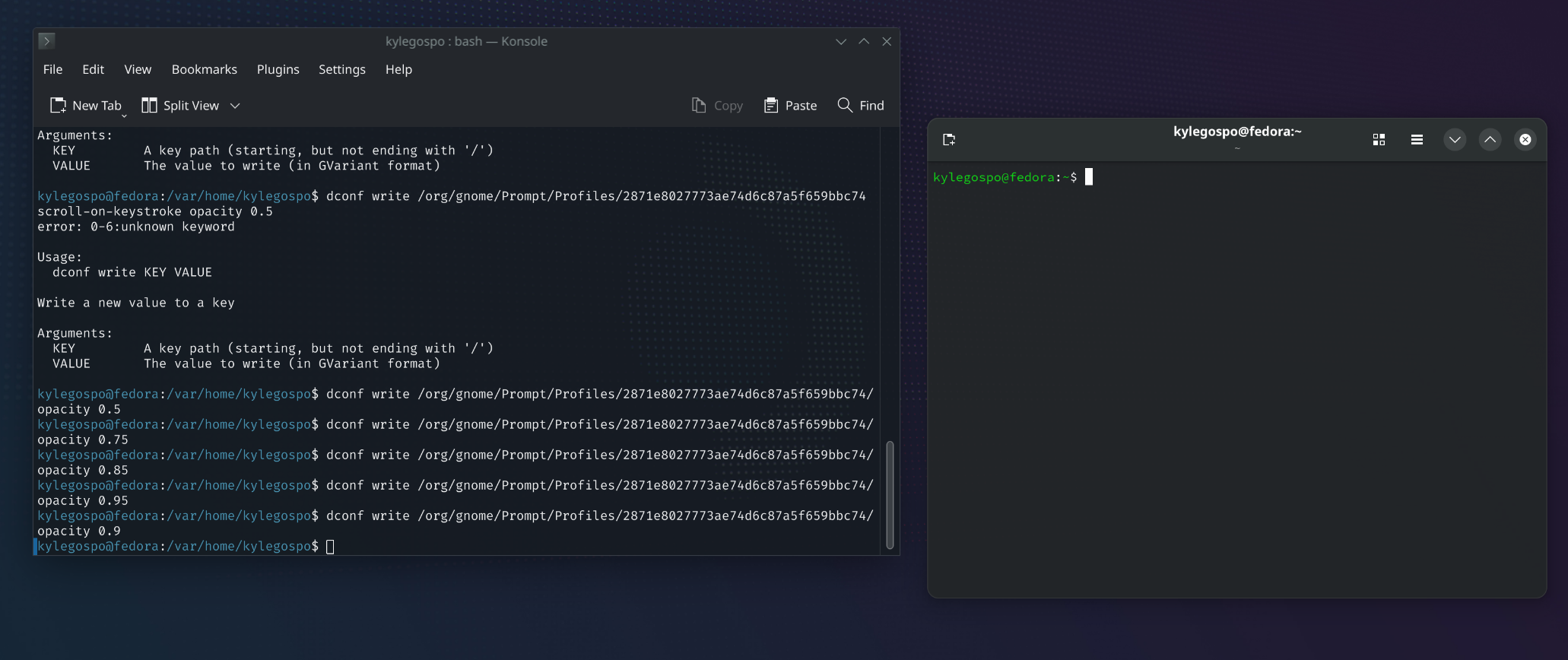Open the File menu
Image resolution: width=1568 pixels, height=660 pixels.
click(x=53, y=69)
